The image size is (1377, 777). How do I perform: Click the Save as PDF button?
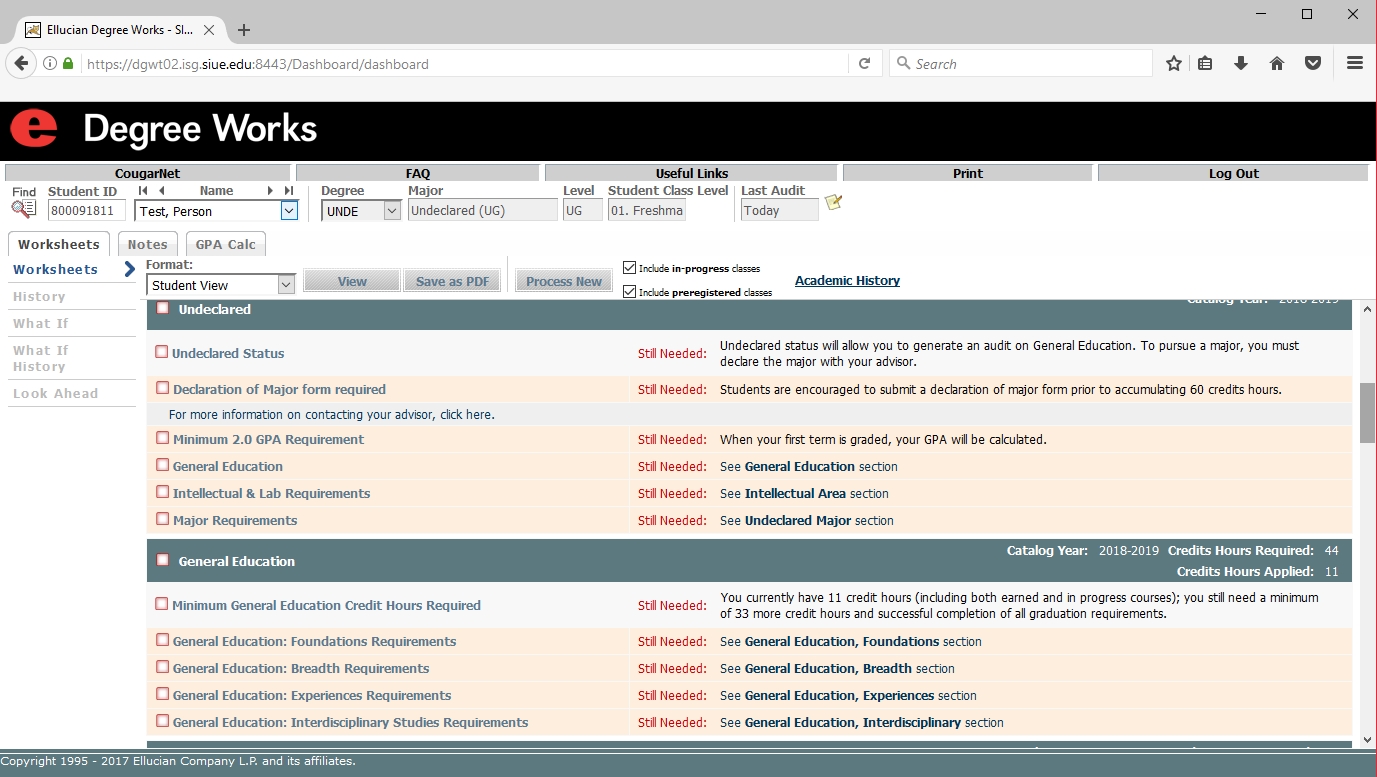(452, 282)
